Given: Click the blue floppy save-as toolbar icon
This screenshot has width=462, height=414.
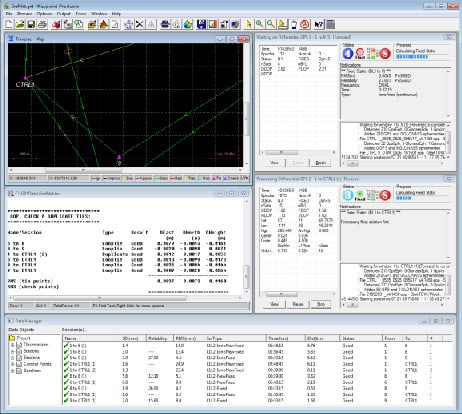Looking at the screenshot, I should (x=201, y=24).
